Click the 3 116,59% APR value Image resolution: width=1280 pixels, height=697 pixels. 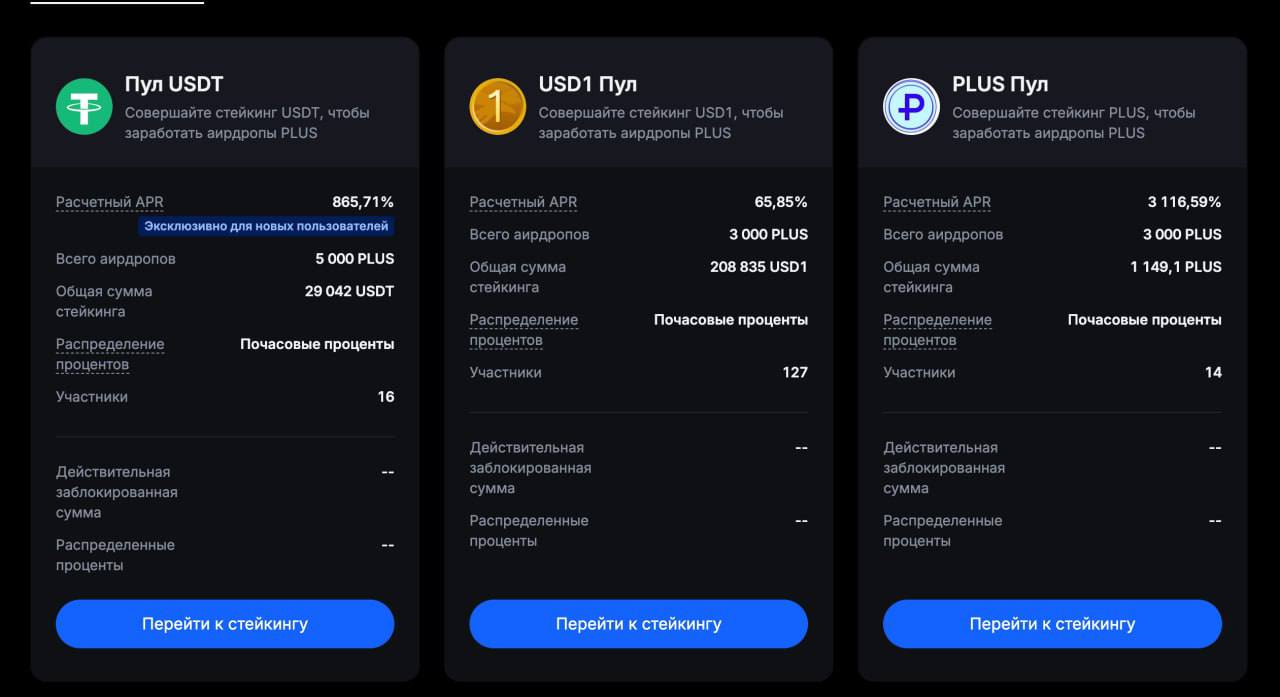click(1184, 202)
